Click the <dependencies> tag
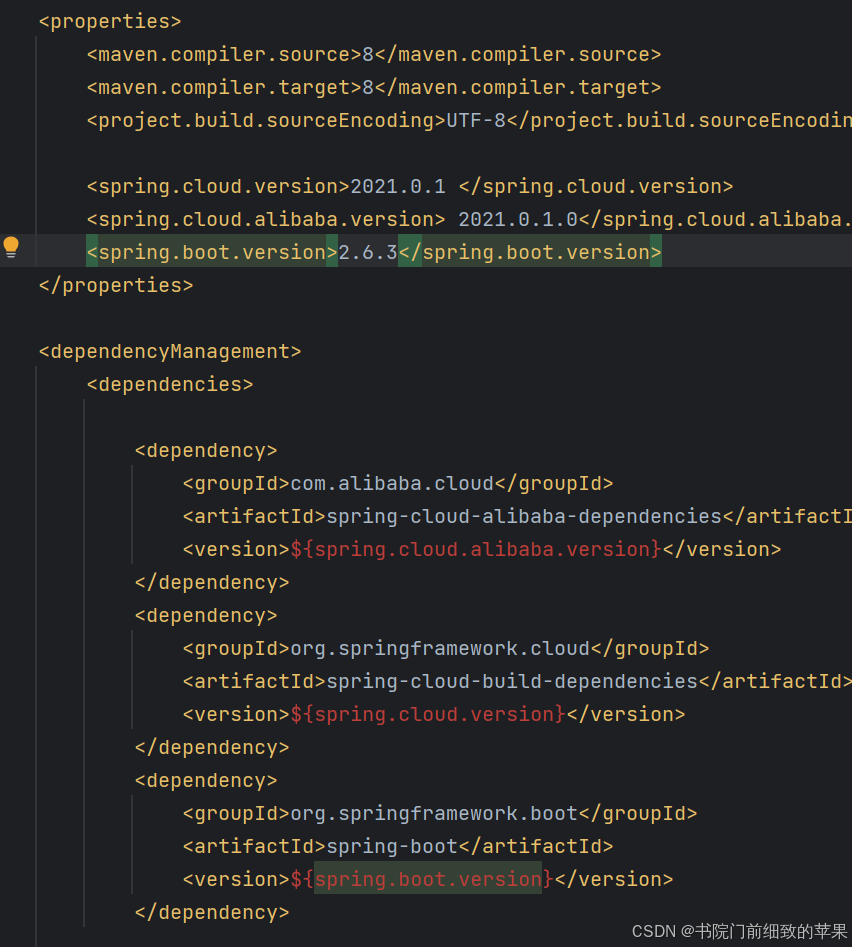 (170, 385)
